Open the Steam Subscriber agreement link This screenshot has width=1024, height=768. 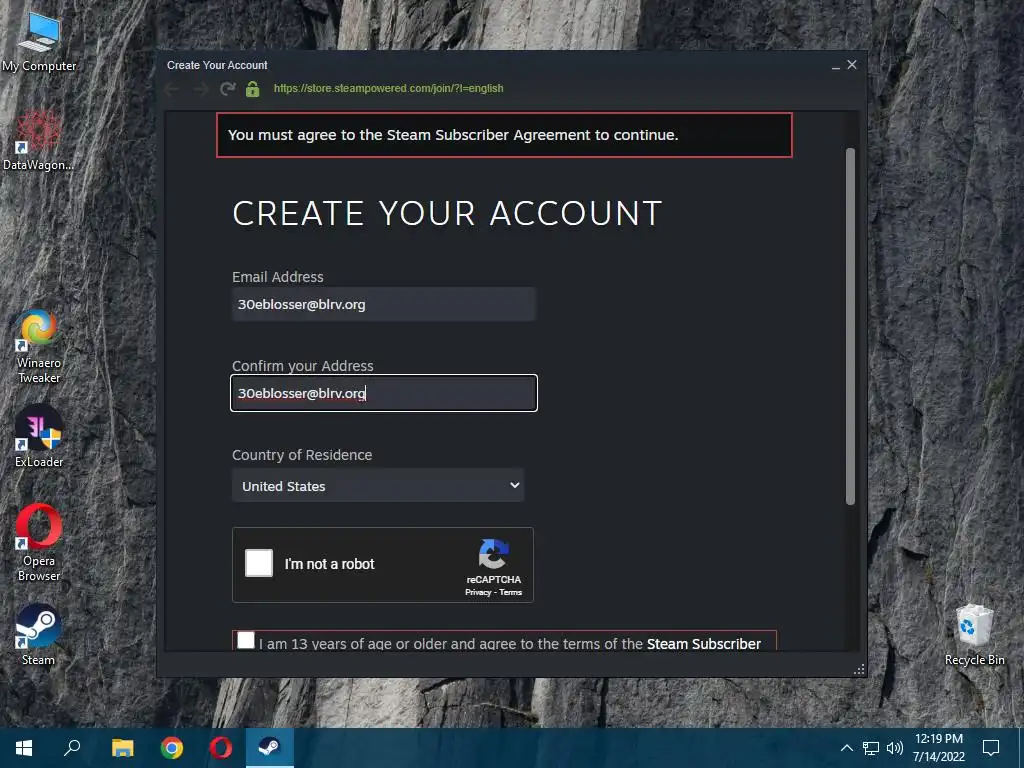pyautogui.click(x=704, y=643)
